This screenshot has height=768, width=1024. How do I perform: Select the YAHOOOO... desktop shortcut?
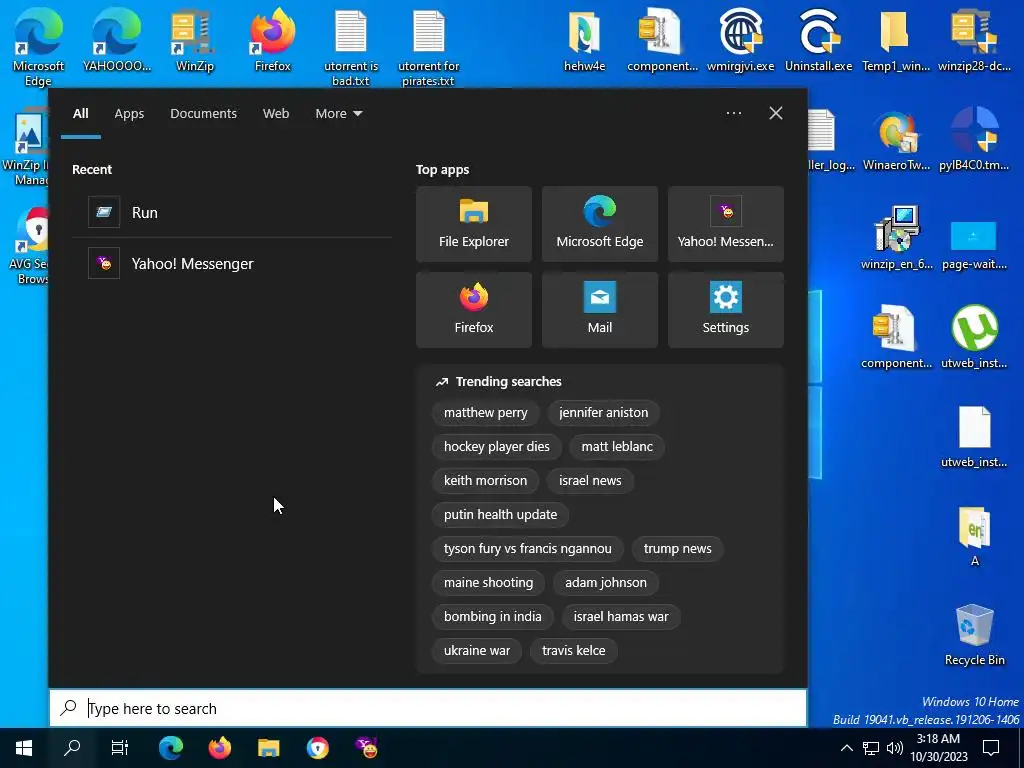pyautogui.click(x=117, y=40)
